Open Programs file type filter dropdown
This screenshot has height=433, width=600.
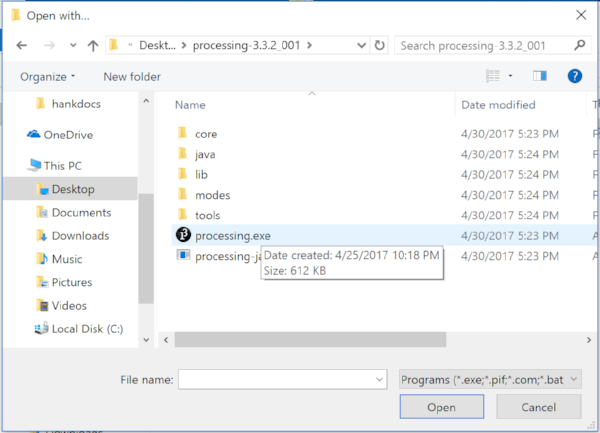490,379
